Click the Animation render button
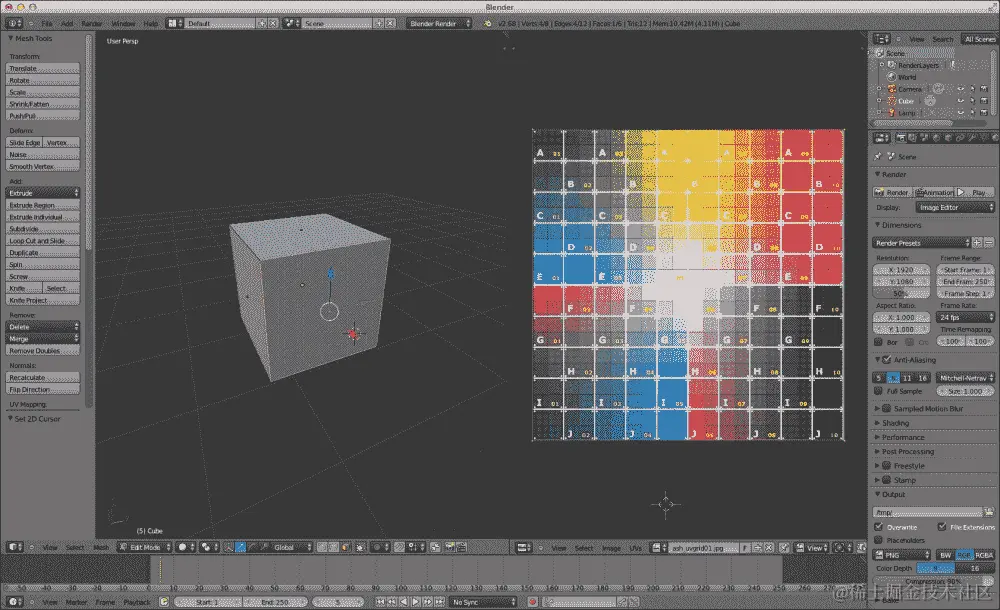Image resolution: width=1000 pixels, height=610 pixels. coord(934,192)
